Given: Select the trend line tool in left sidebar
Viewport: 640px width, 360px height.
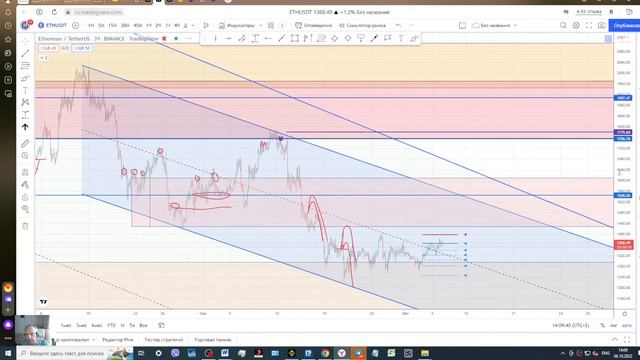Looking at the screenshot, I should (25, 53).
